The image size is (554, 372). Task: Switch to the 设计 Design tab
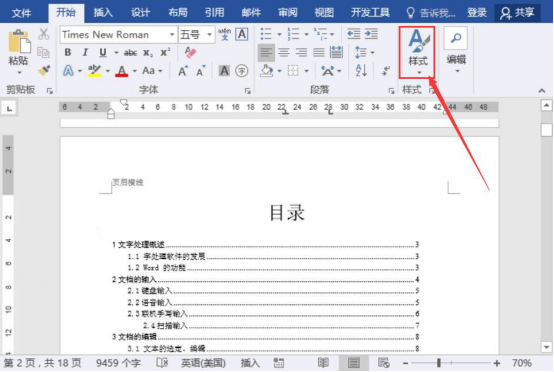coord(141,13)
